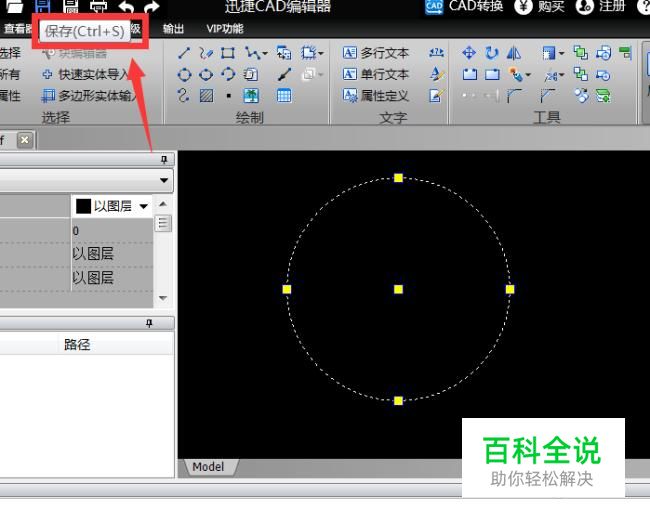Click the 购买 (Purchase) button
The image size is (650, 522).
point(539,6)
